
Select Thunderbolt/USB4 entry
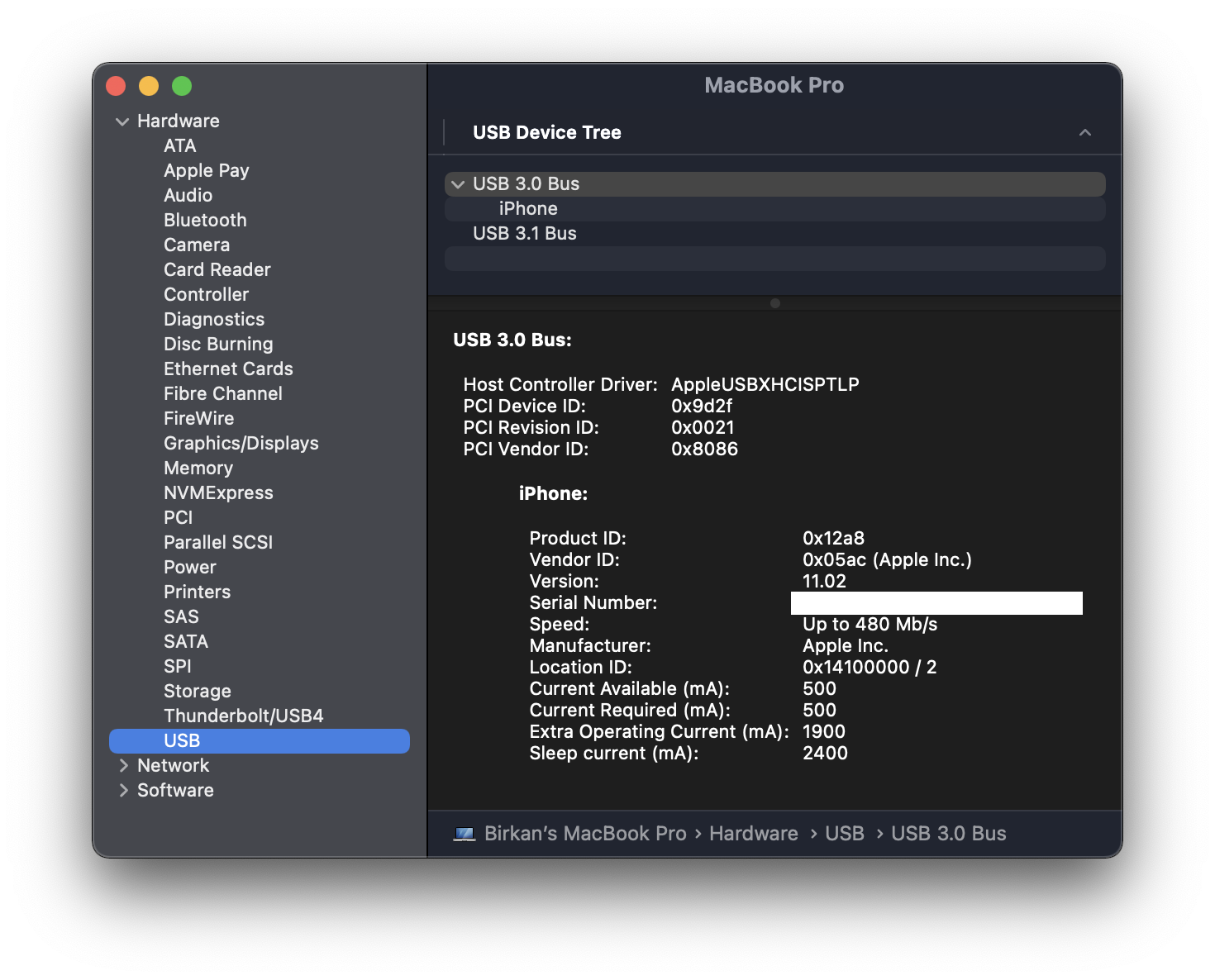point(244,716)
